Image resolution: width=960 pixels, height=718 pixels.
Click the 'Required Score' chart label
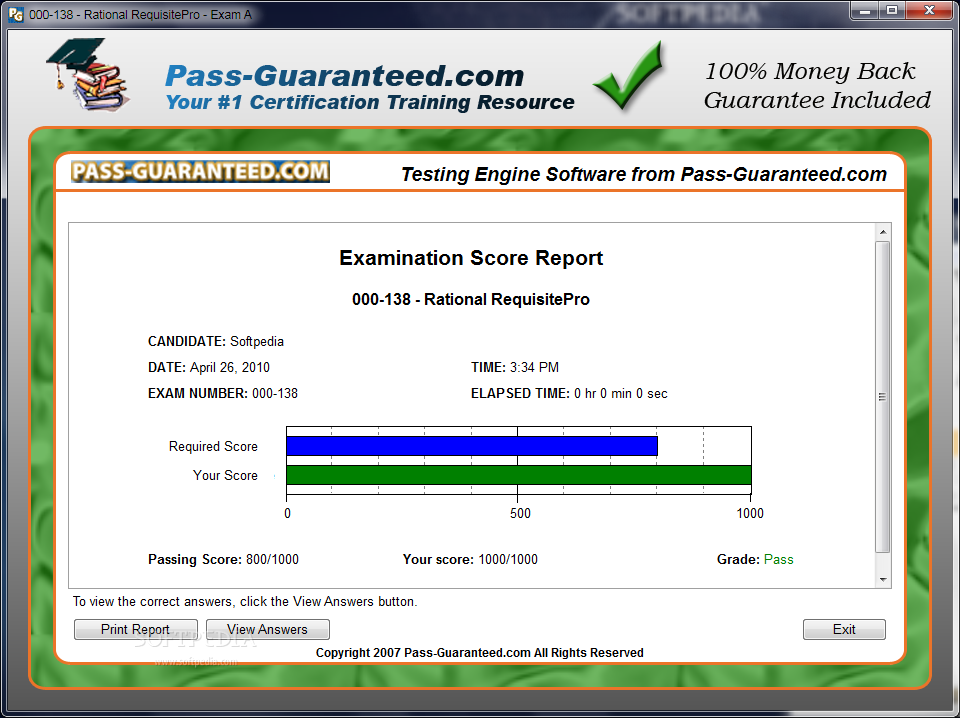point(213,447)
